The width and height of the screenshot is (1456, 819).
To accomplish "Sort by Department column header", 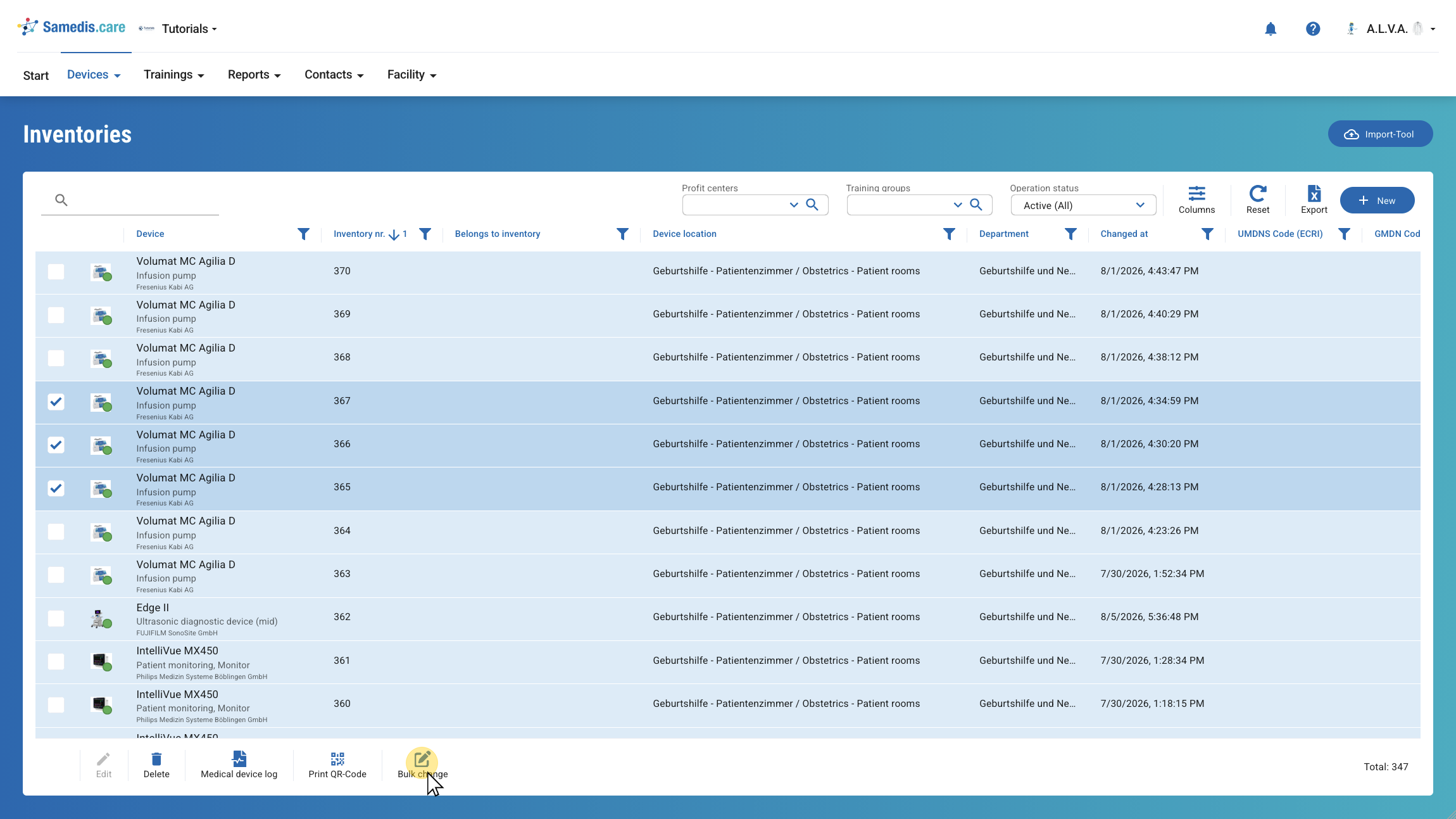I will (1003, 234).
